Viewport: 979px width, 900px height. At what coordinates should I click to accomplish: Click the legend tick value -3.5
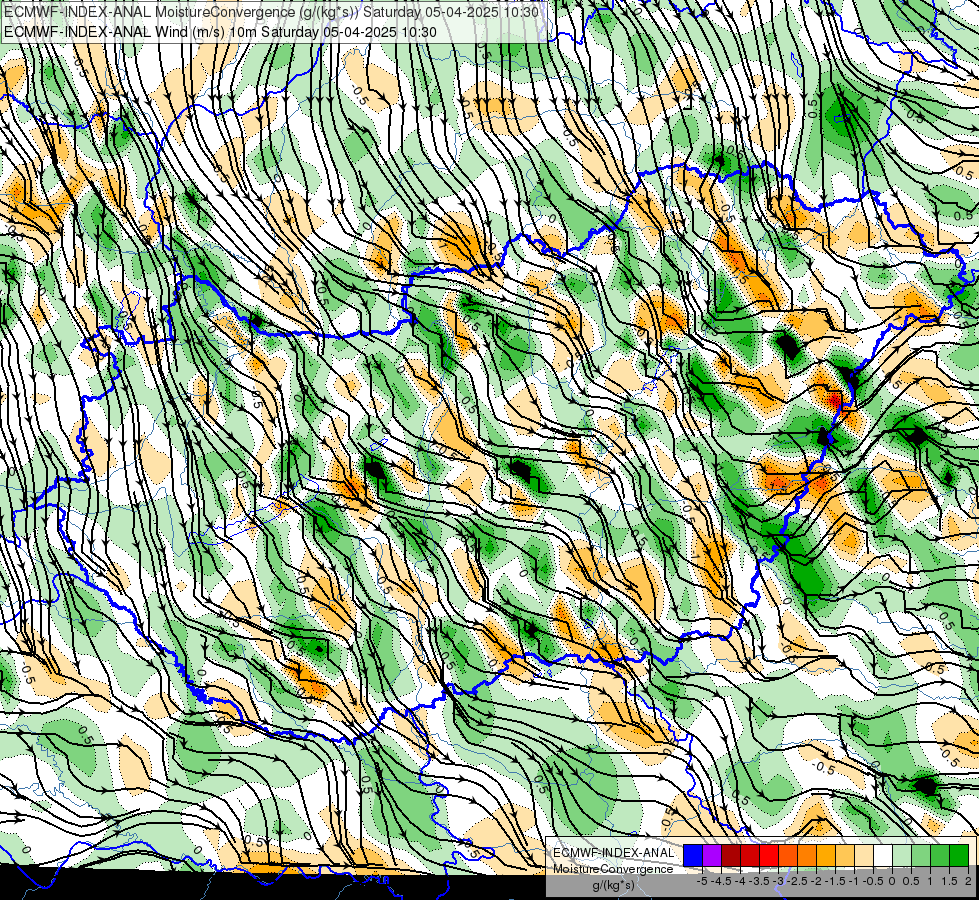(x=759, y=881)
